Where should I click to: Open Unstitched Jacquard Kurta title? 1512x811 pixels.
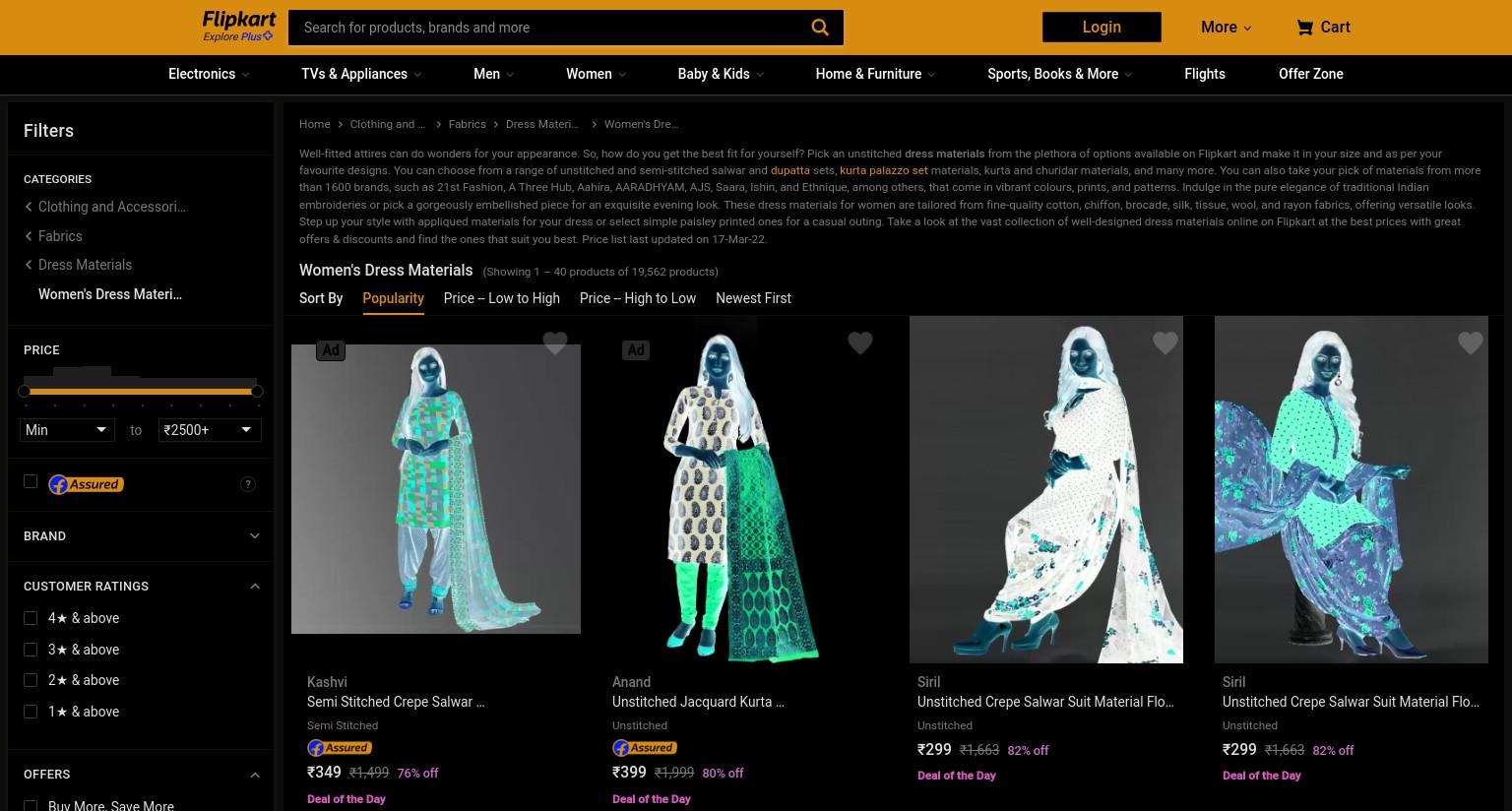[698, 702]
